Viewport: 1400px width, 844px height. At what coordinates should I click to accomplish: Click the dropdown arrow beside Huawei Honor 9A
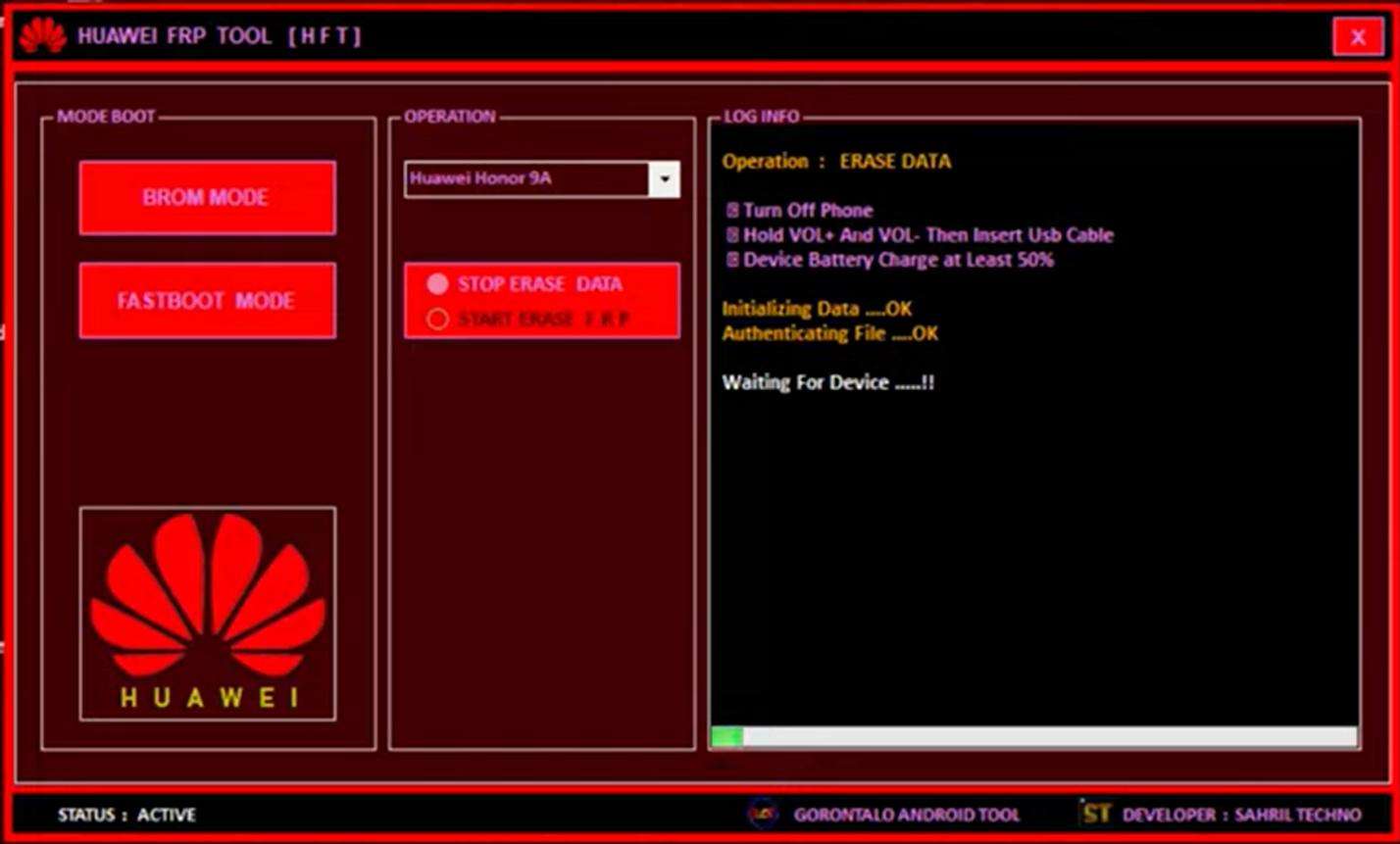665,178
